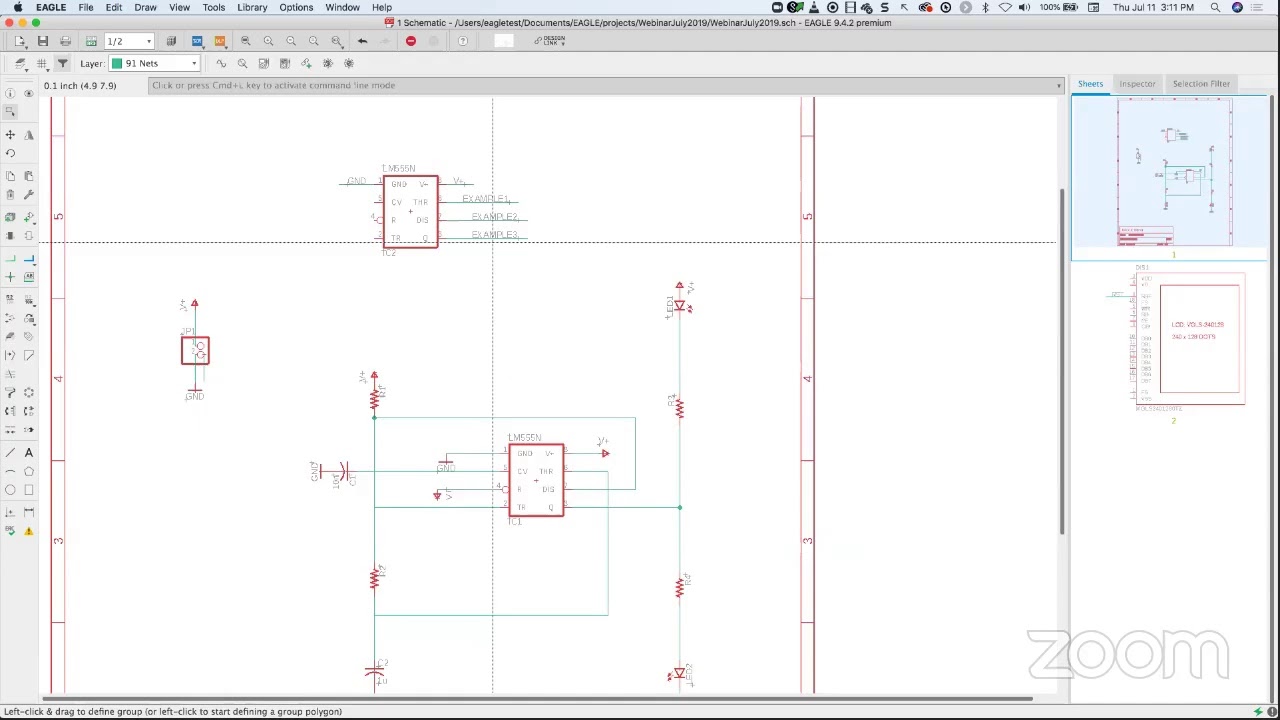
Task: Toggle the selection filter funnel
Action: [62, 64]
